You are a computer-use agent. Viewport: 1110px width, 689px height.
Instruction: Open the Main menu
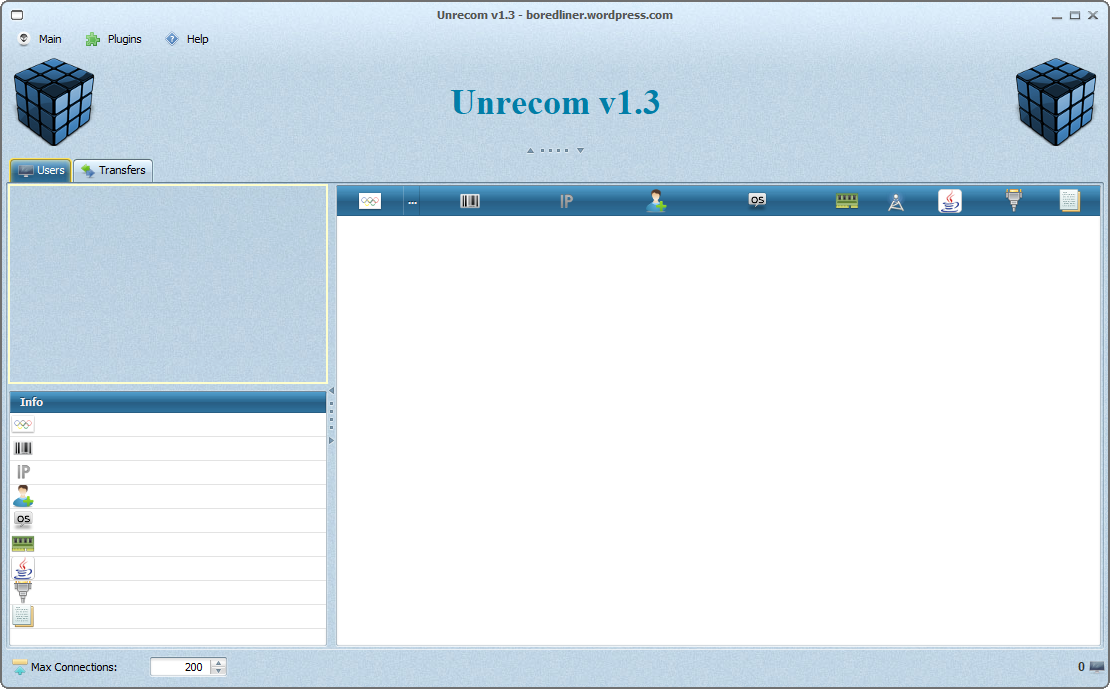[x=40, y=39]
